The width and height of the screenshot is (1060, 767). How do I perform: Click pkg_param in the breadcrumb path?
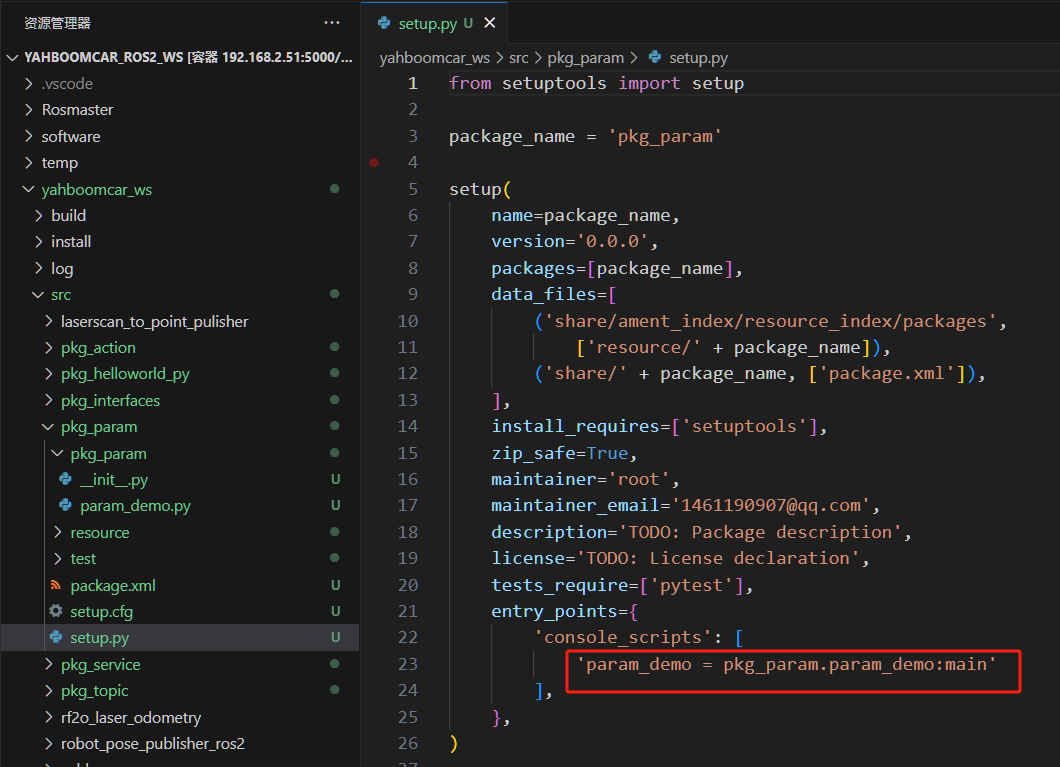pos(585,58)
